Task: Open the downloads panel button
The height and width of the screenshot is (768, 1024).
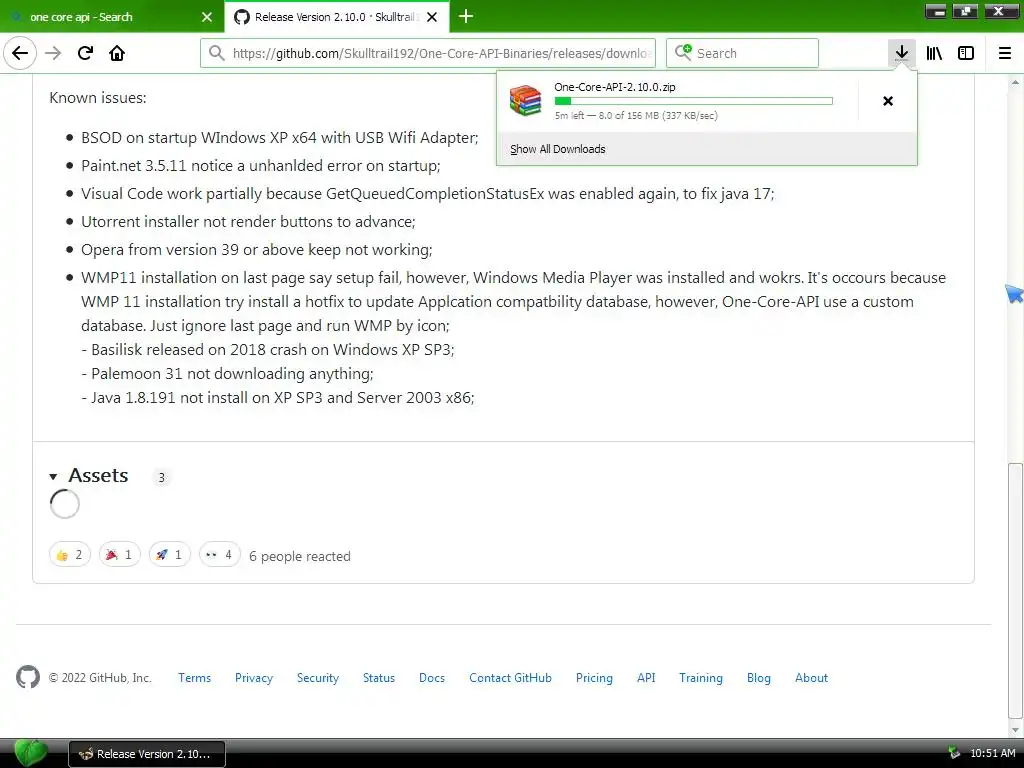Action: point(901,53)
